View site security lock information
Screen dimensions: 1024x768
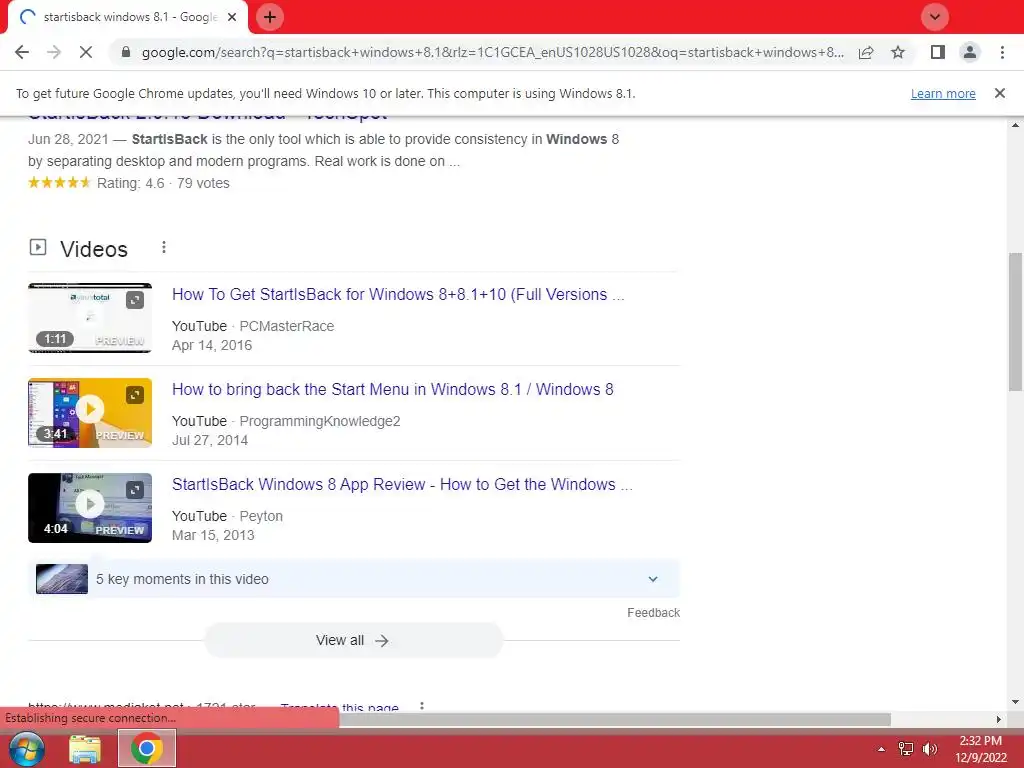tap(126, 52)
